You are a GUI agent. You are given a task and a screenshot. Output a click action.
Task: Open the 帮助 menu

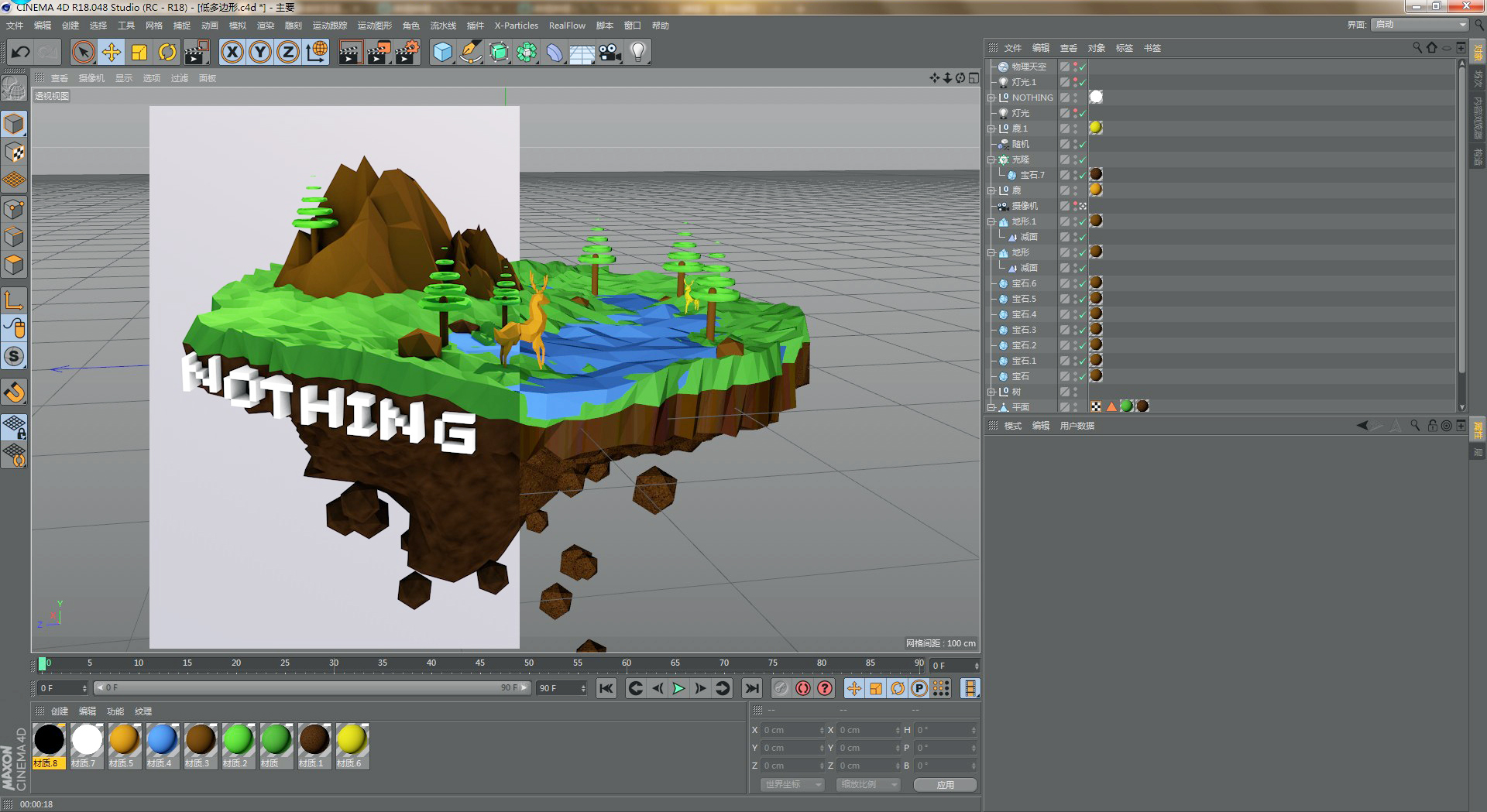coord(661,26)
